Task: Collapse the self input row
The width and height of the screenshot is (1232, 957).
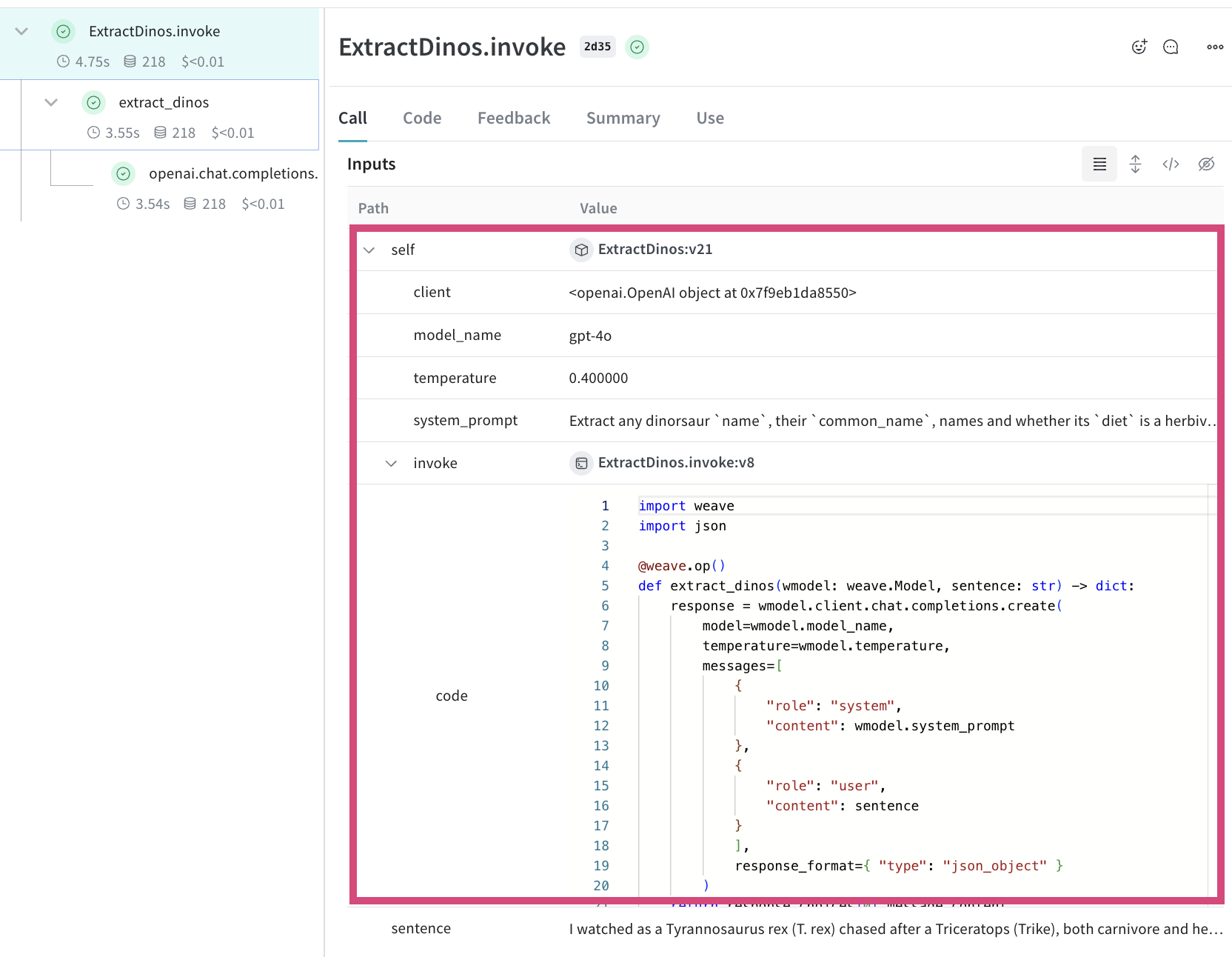Action: coord(369,250)
